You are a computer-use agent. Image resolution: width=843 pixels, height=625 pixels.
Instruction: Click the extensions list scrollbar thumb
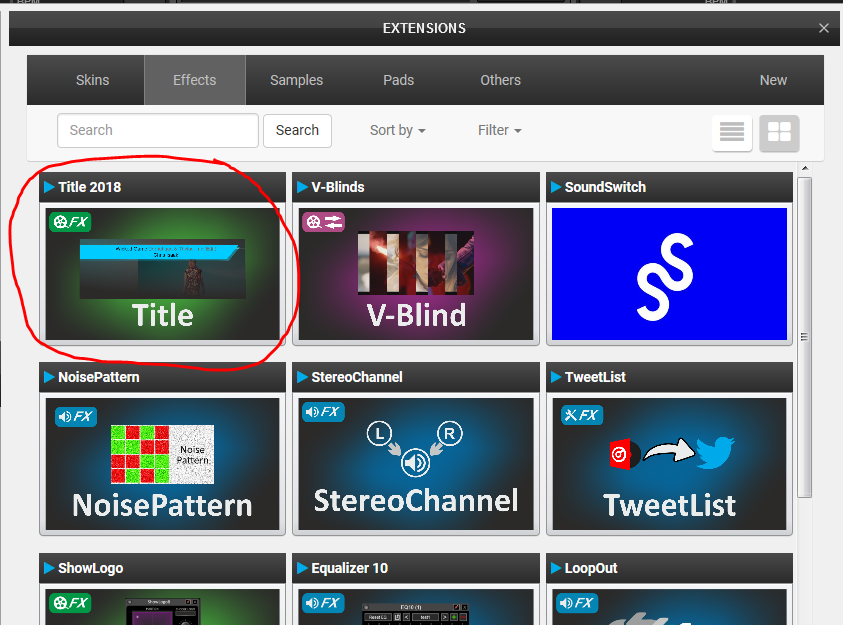click(804, 337)
